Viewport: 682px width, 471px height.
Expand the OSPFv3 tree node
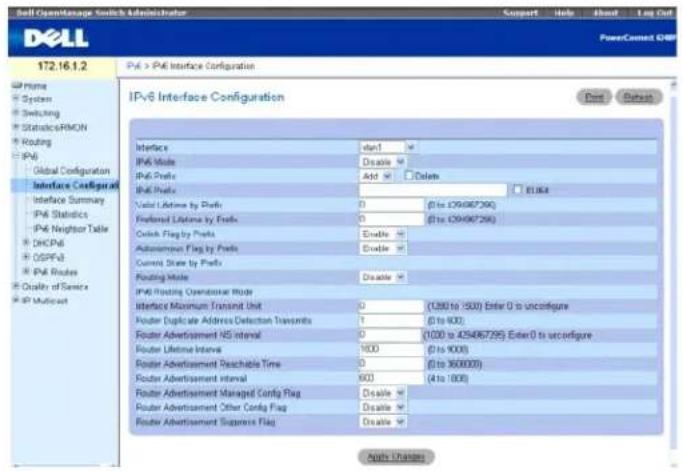[27, 257]
